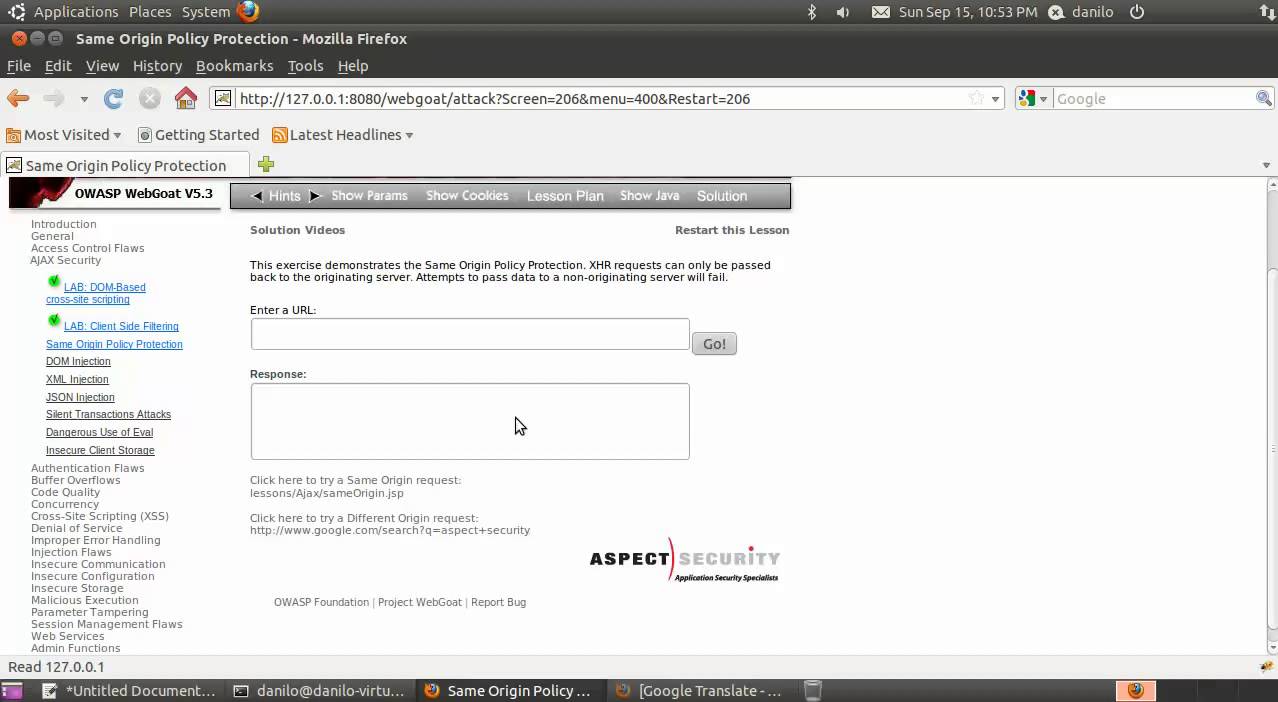This screenshot has height=702, width=1278.
Task: Open the File menu
Action: [x=19, y=66]
